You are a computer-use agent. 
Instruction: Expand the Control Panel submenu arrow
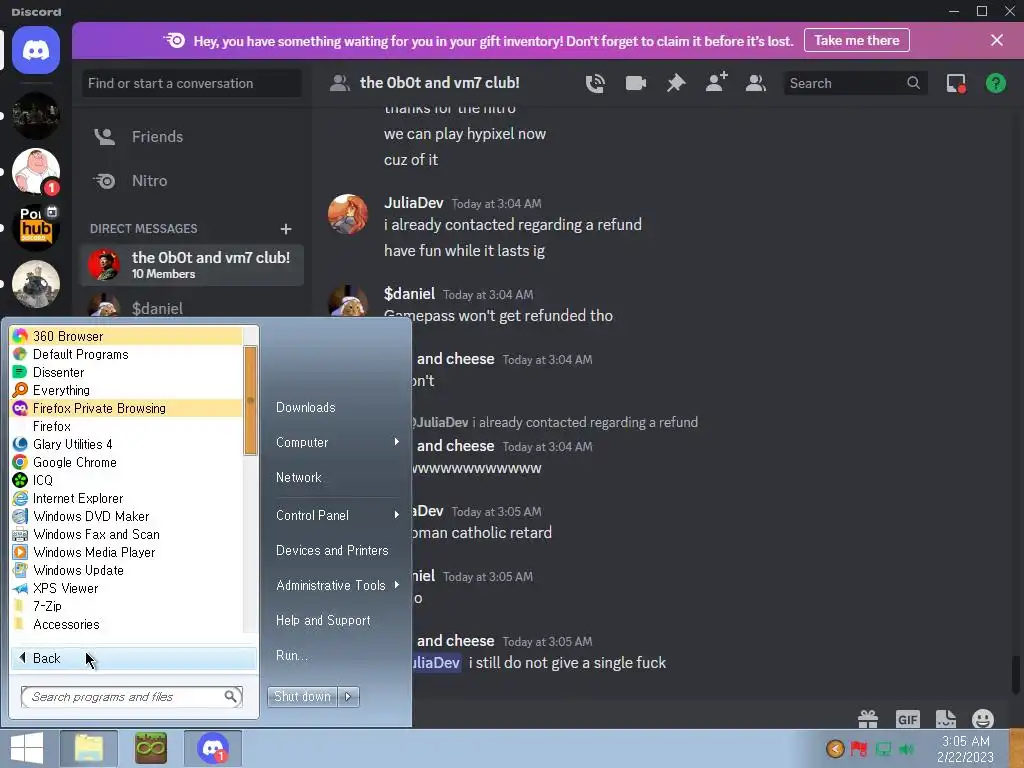point(396,515)
